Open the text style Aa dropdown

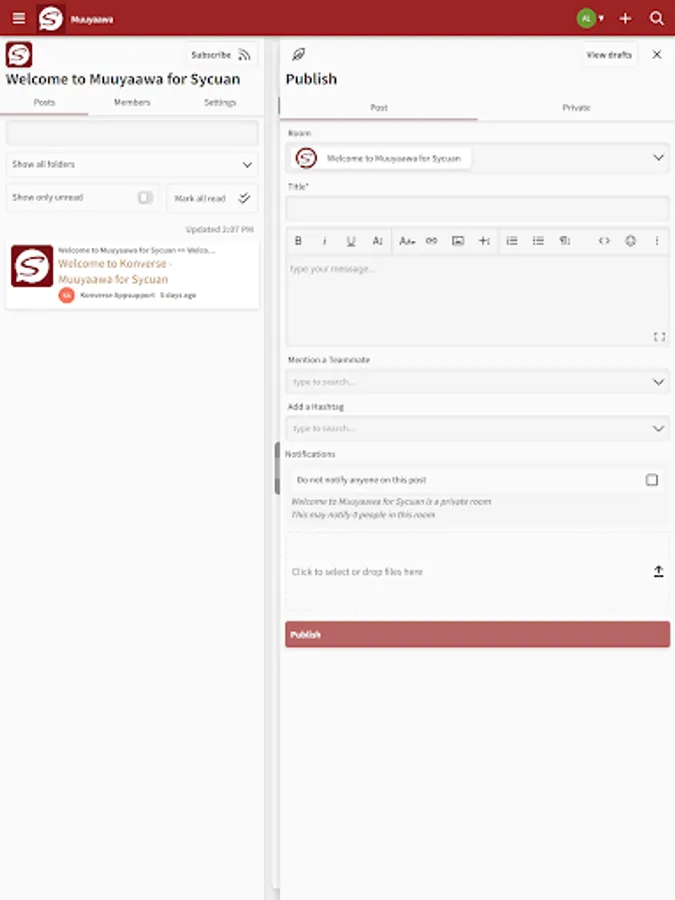click(407, 240)
